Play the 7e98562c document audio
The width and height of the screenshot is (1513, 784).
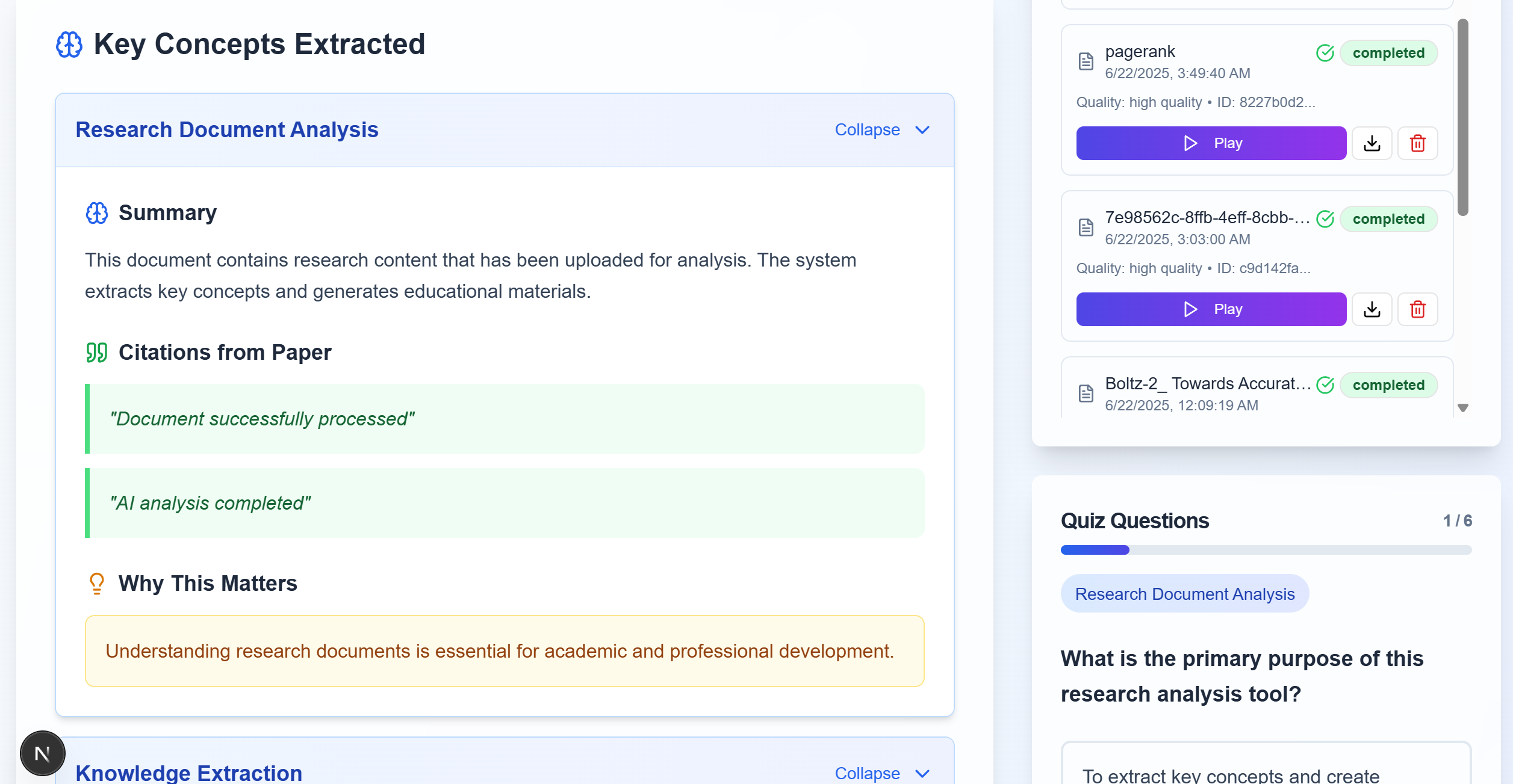(x=1211, y=309)
